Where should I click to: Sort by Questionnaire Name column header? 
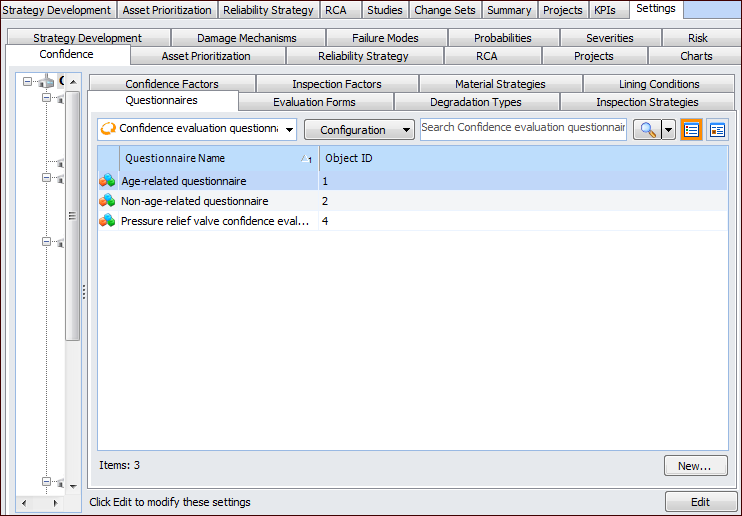click(x=219, y=158)
